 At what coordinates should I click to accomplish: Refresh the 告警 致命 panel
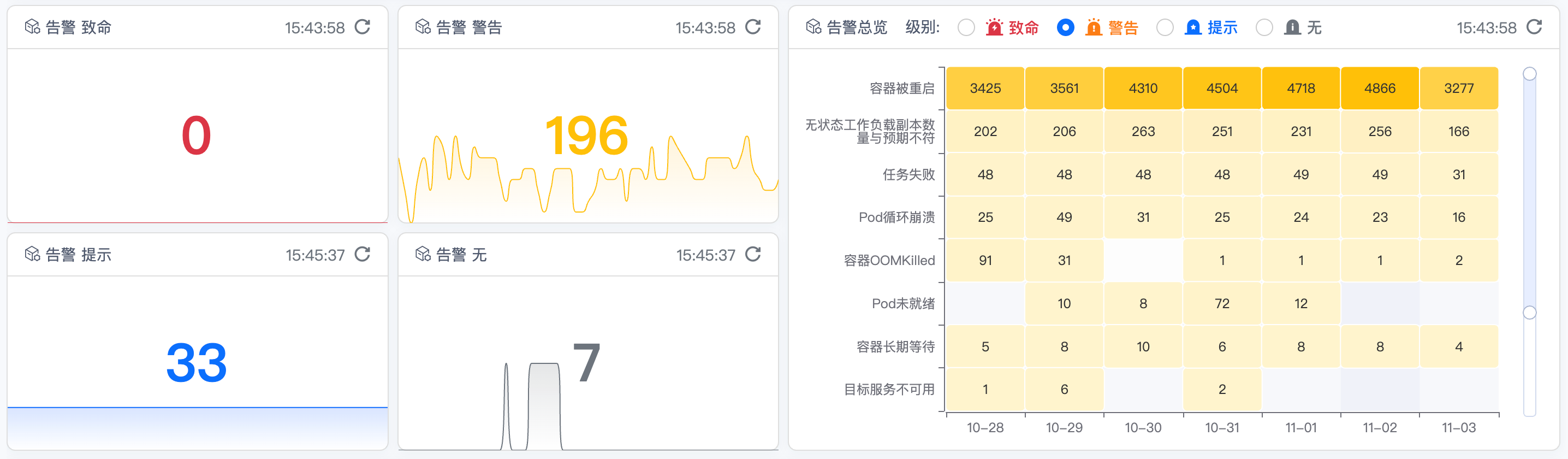click(362, 27)
